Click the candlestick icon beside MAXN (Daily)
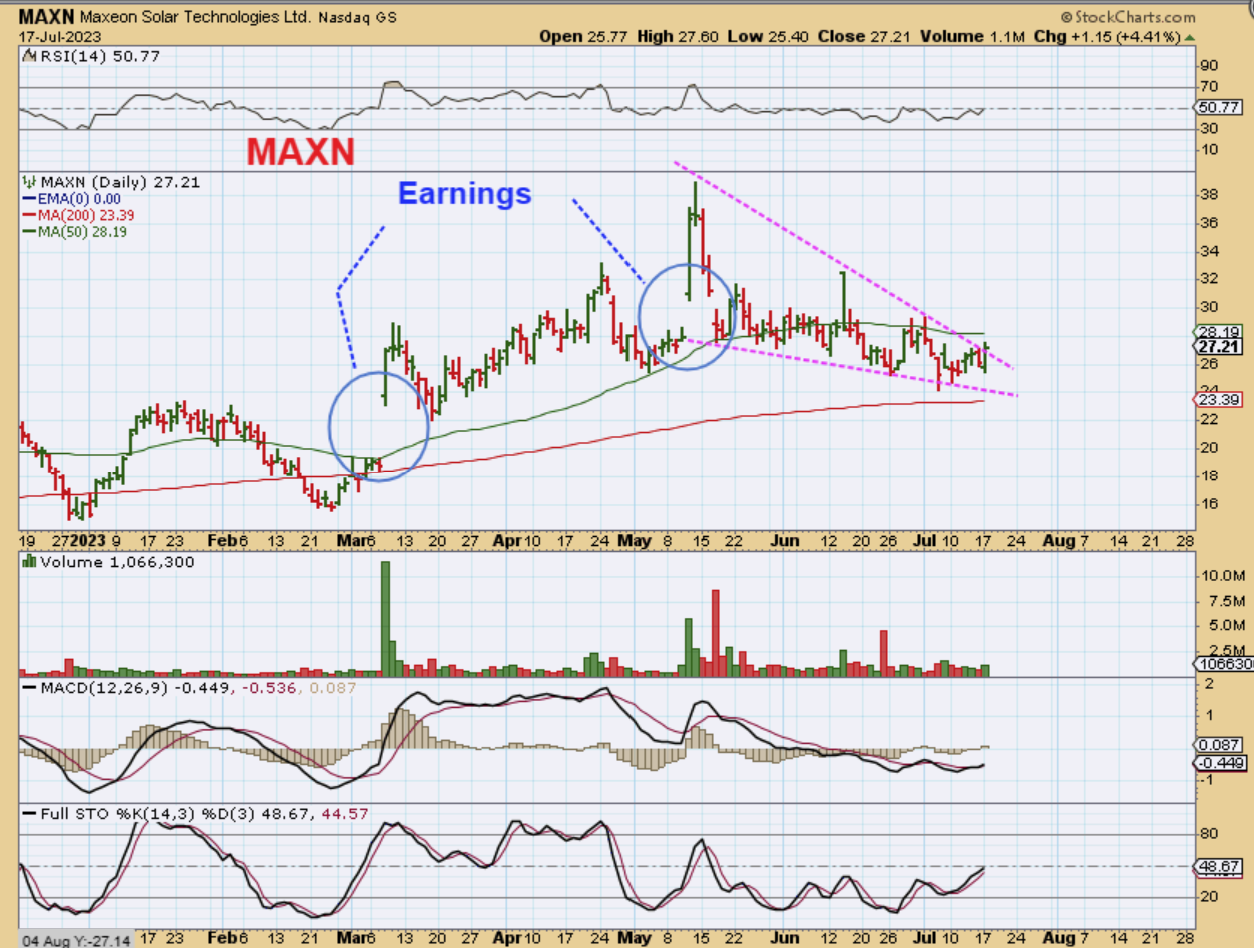The height and width of the screenshot is (948, 1254). 28,183
